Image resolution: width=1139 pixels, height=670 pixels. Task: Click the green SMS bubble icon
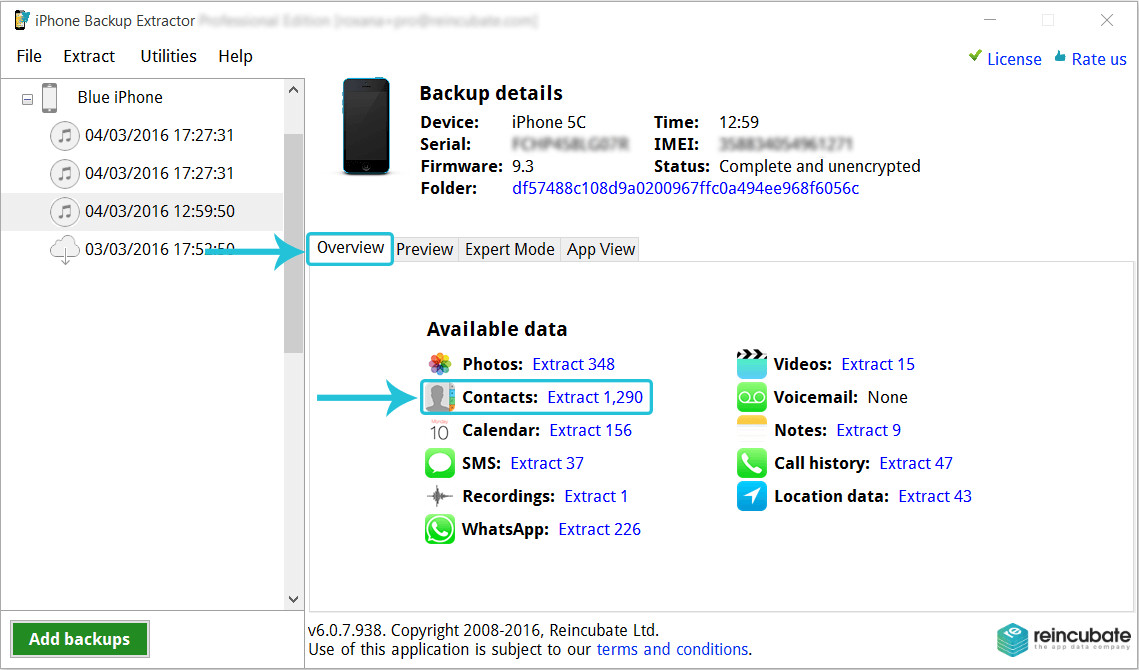click(x=439, y=463)
